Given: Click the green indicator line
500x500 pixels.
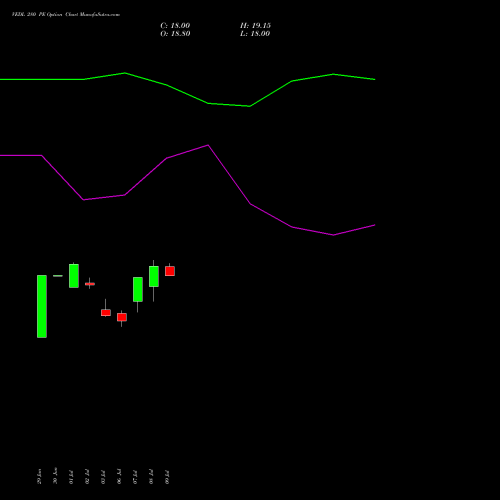Looking at the screenshot, I should [187, 94].
